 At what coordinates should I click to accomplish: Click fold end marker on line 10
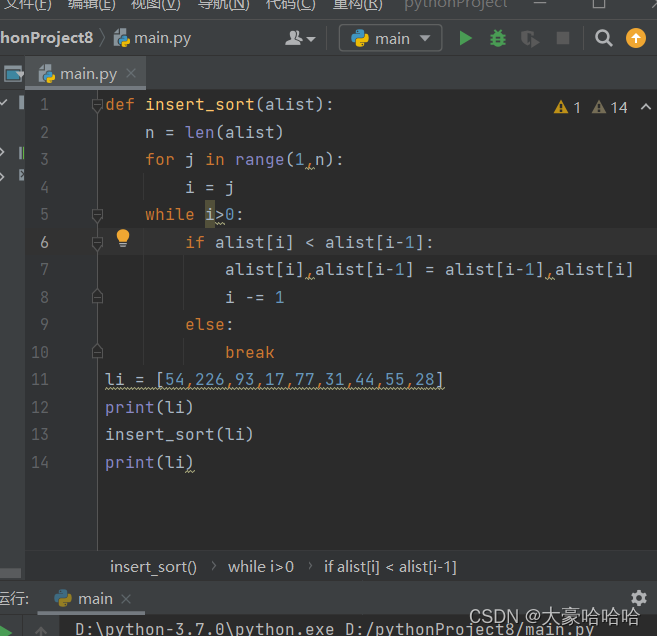point(97,352)
